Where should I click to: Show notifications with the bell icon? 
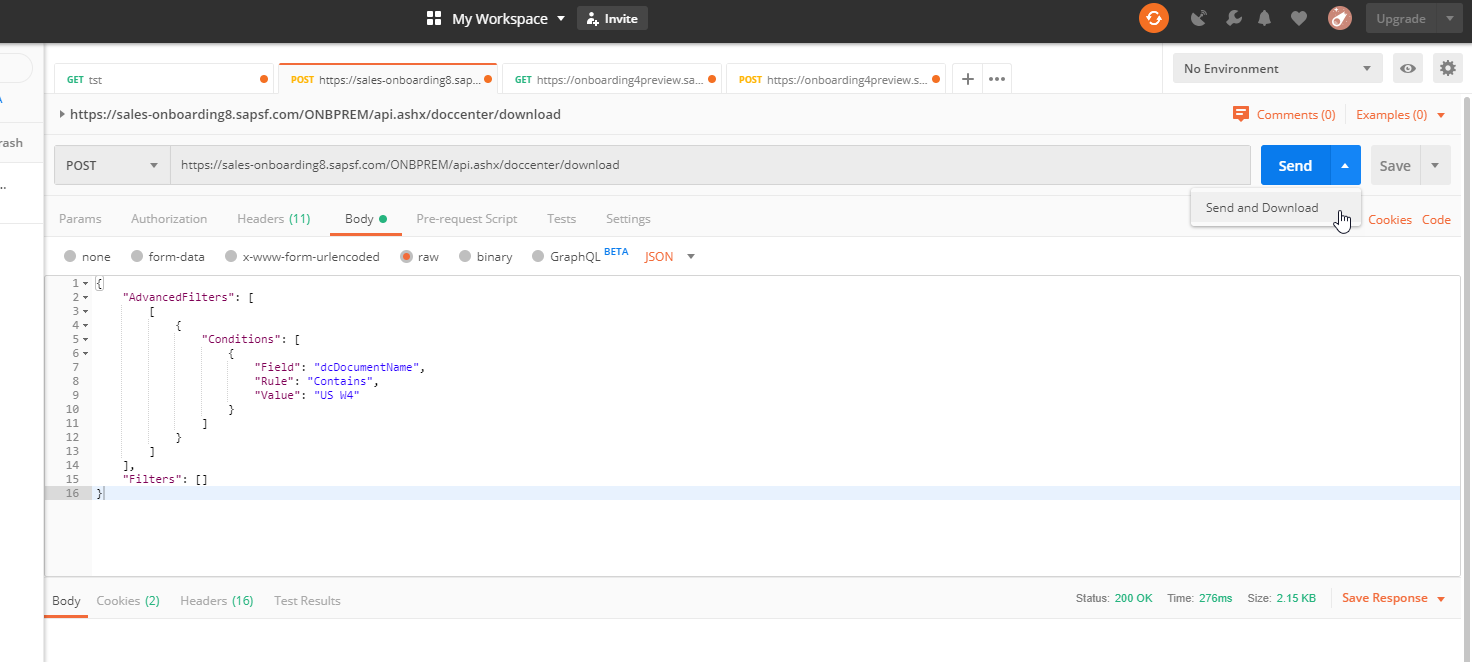1265,18
